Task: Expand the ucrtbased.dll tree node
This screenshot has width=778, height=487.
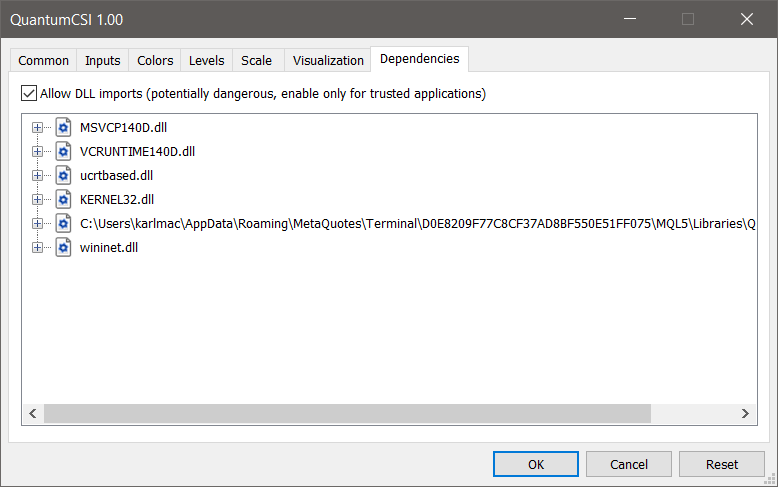Action: [37, 176]
